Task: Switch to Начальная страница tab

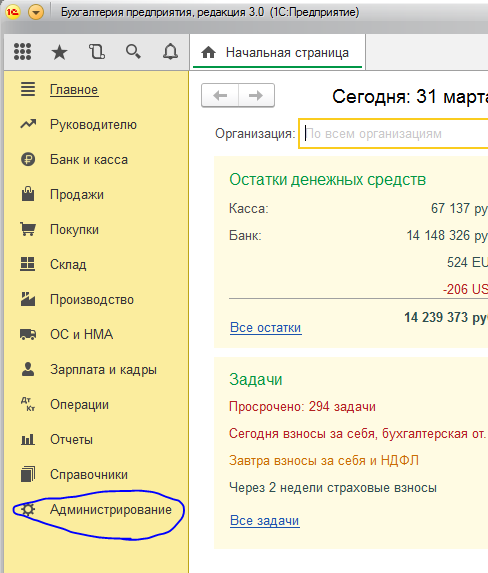Action: [x=277, y=52]
